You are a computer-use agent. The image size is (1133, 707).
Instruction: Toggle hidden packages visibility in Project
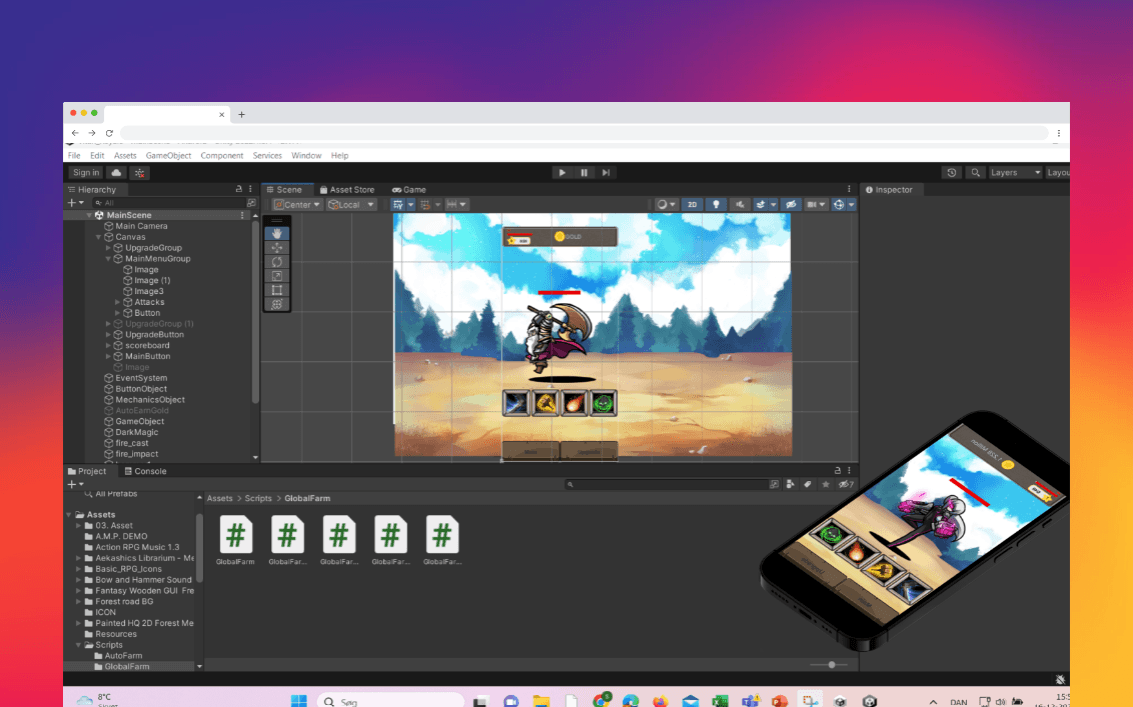tap(845, 484)
